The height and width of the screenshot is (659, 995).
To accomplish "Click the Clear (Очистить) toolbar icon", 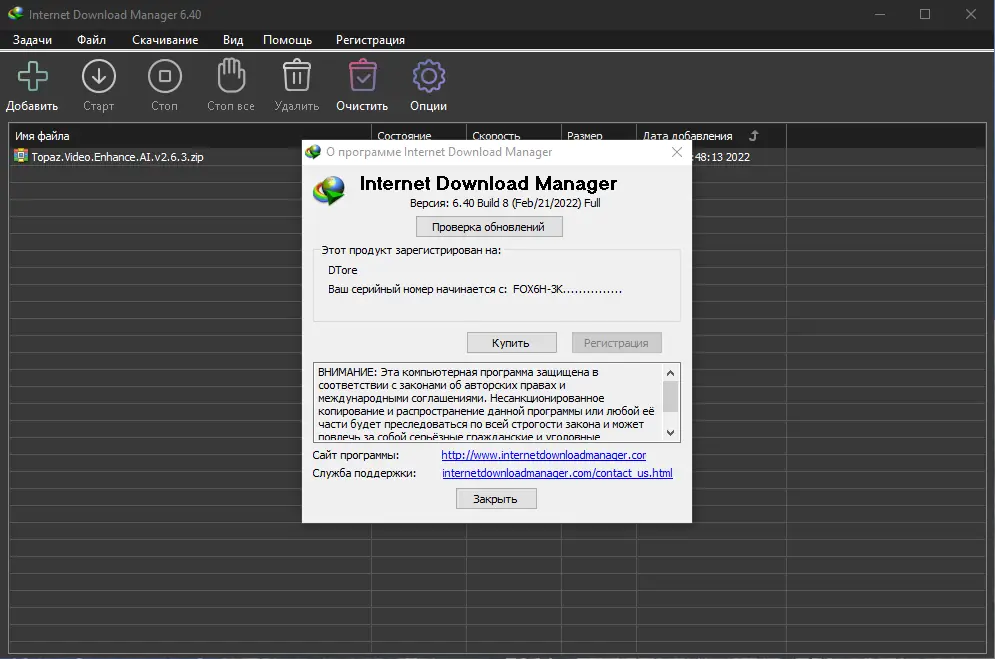I will pos(362,75).
